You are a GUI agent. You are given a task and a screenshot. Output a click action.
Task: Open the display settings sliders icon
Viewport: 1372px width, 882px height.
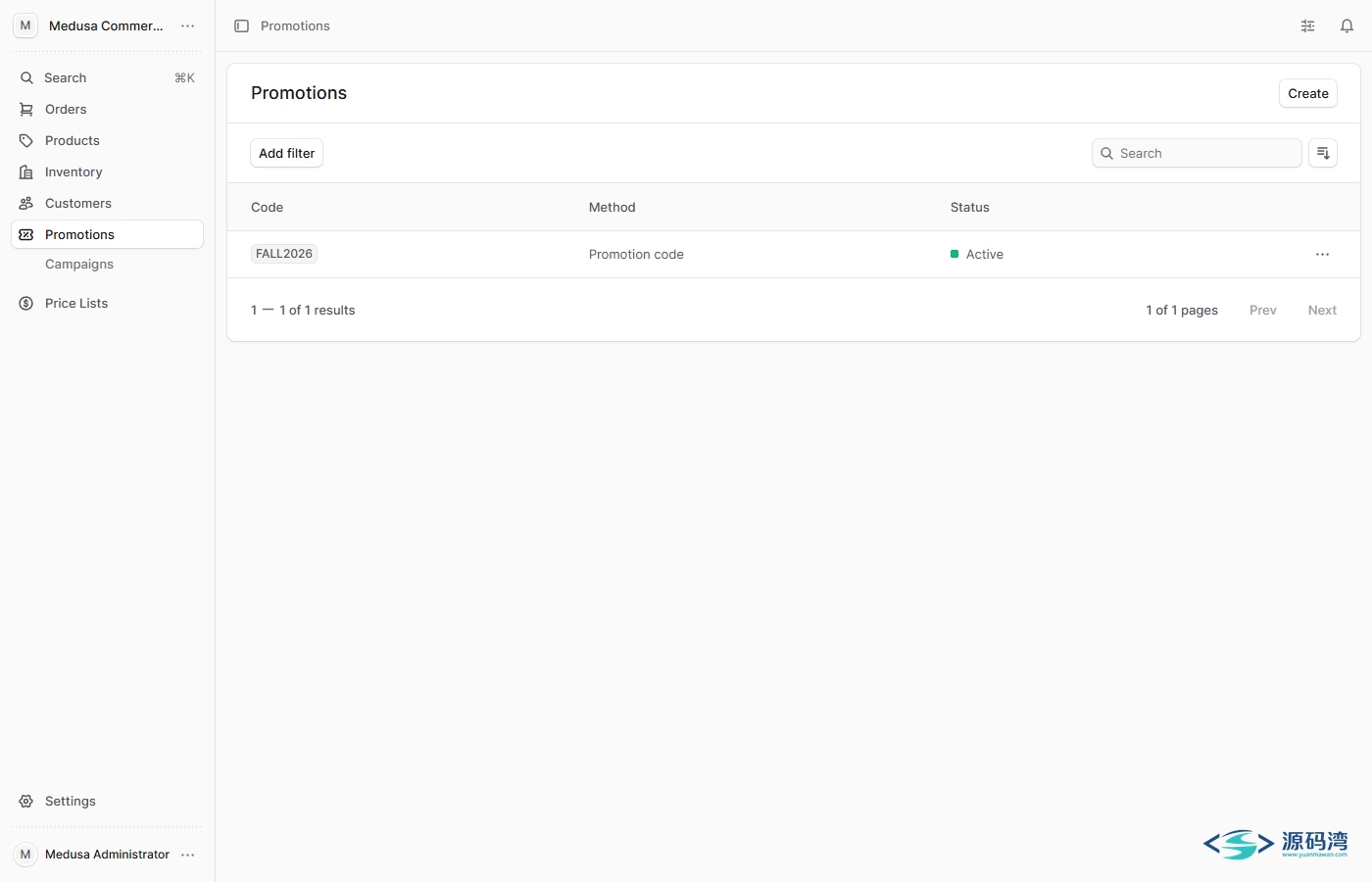[1307, 26]
